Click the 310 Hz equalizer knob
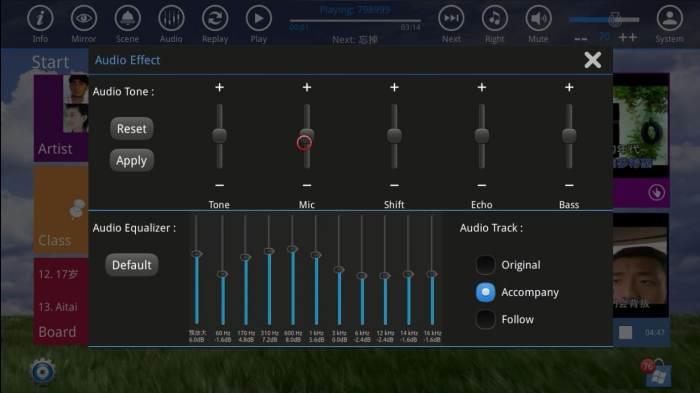This screenshot has height=393, width=700. click(269, 251)
